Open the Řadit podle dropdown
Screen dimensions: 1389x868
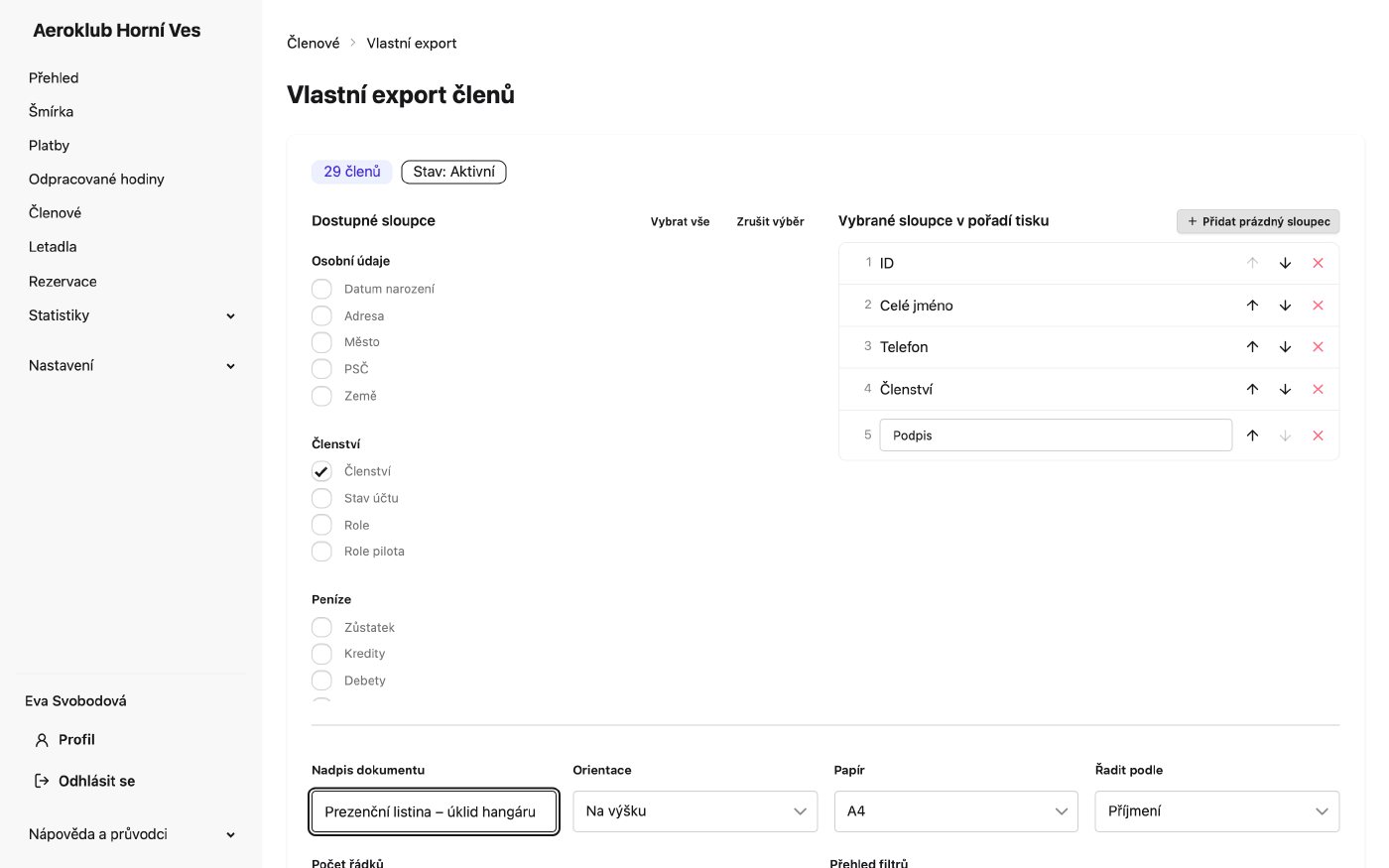pyautogui.click(x=1217, y=811)
